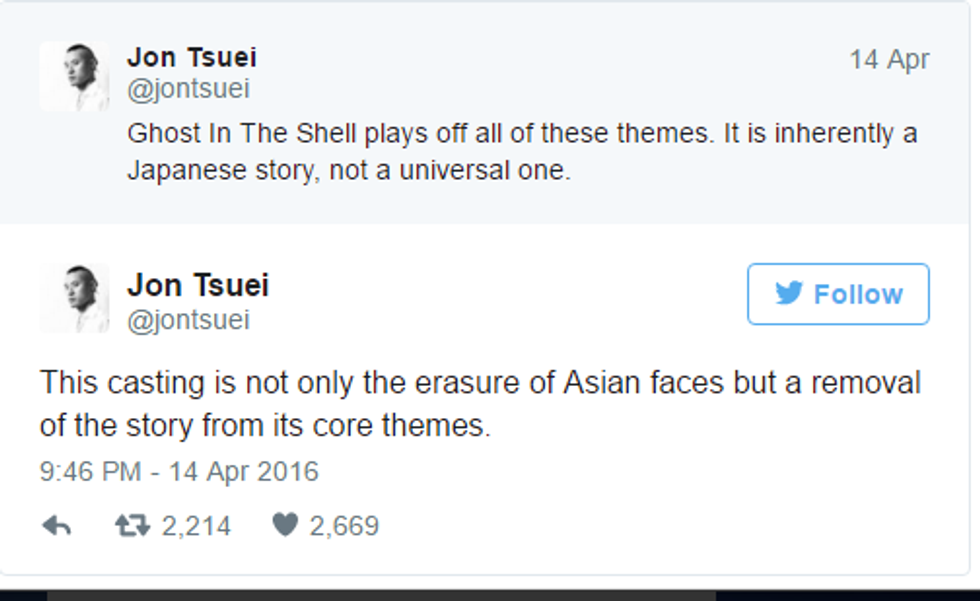Click the reply arrow icon
The image size is (980, 601).
pos(56,526)
